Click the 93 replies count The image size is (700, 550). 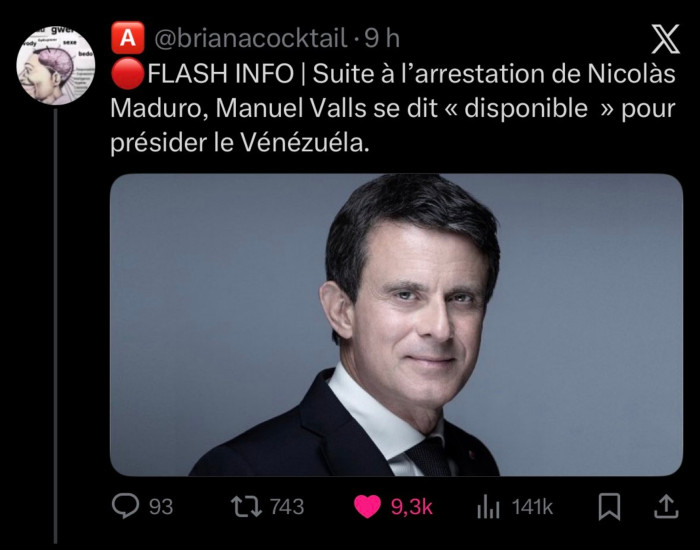tap(161, 508)
